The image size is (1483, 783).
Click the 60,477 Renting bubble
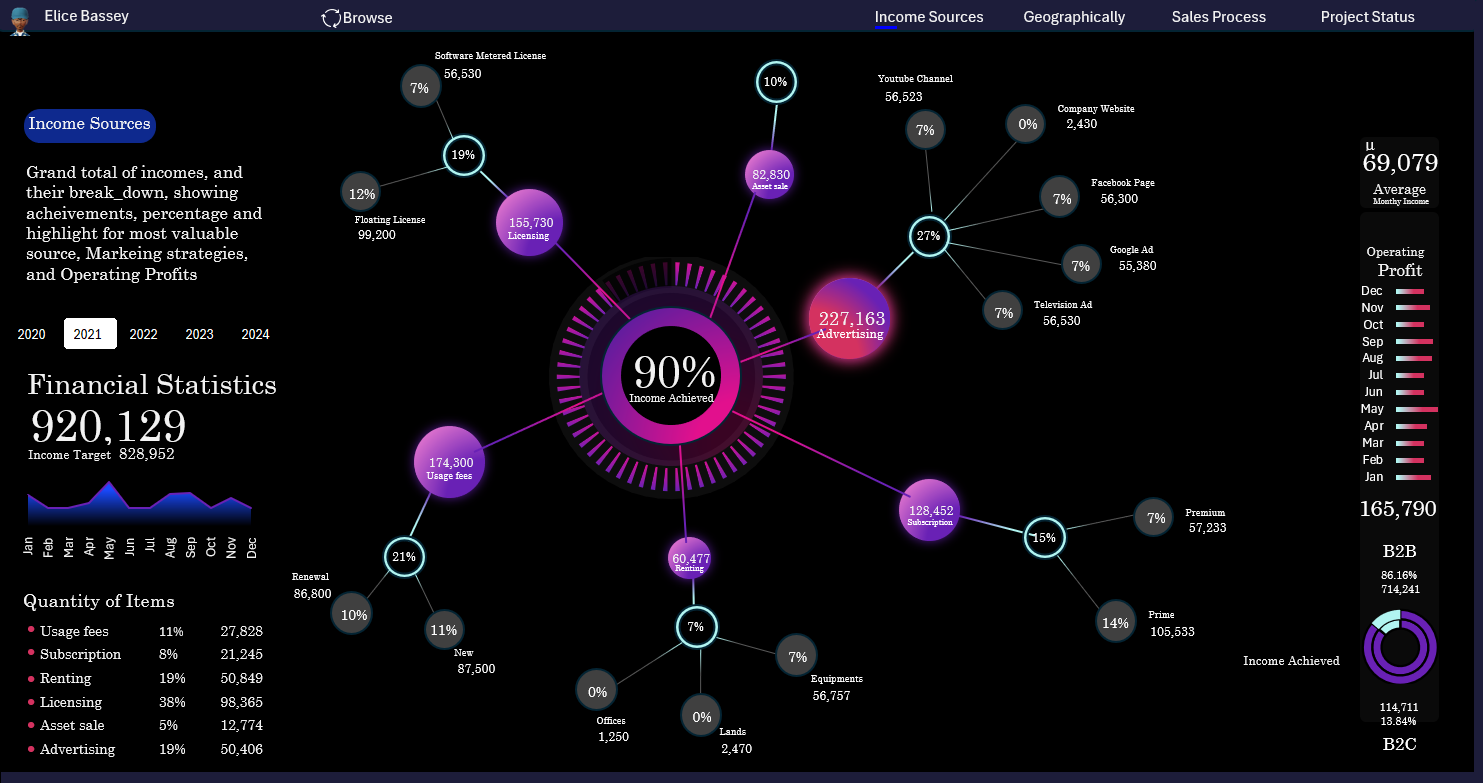pyautogui.click(x=689, y=559)
